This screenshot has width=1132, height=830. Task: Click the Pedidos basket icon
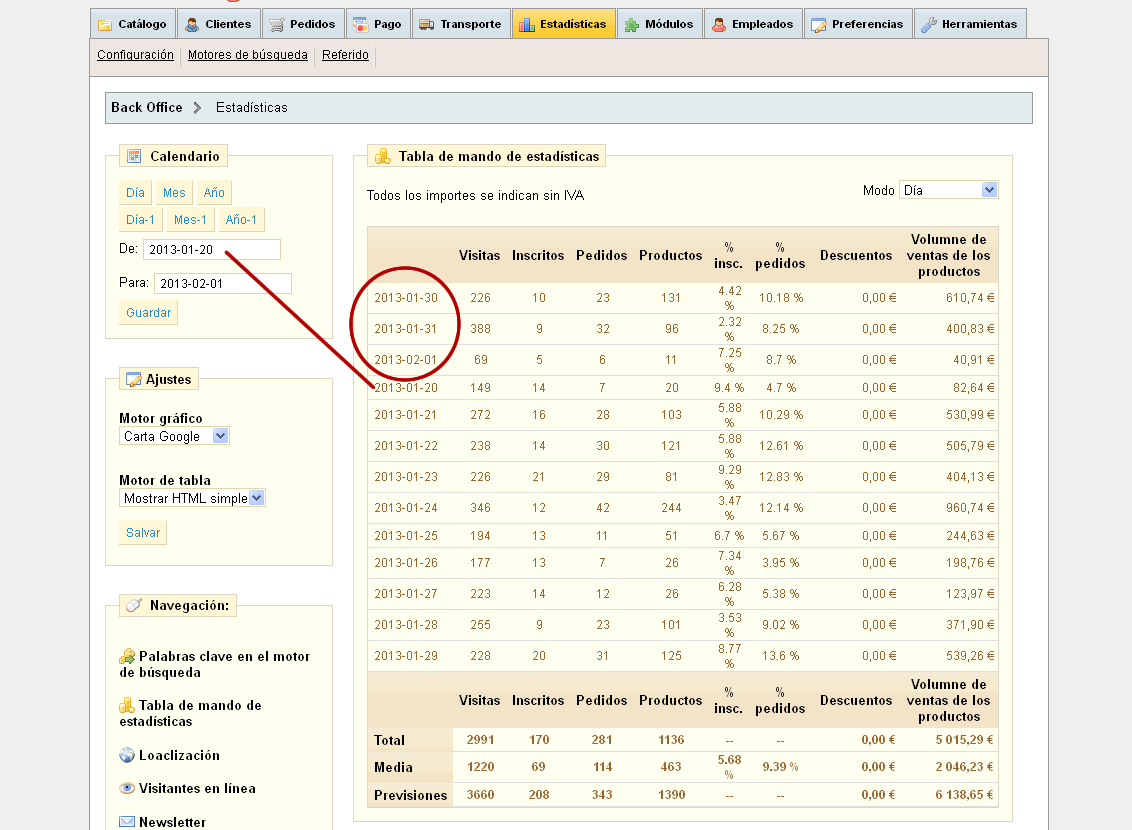point(277,25)
